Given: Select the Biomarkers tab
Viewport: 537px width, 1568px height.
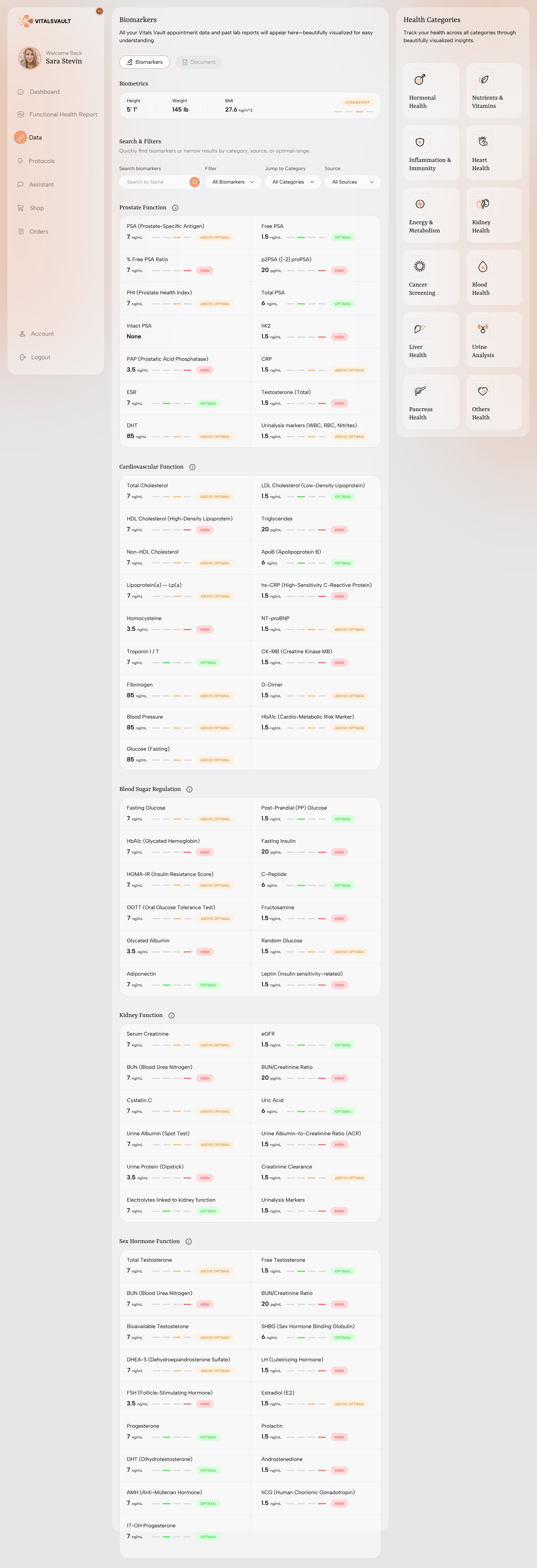Looking at the screenshot, I should click(x=145, y=62).
